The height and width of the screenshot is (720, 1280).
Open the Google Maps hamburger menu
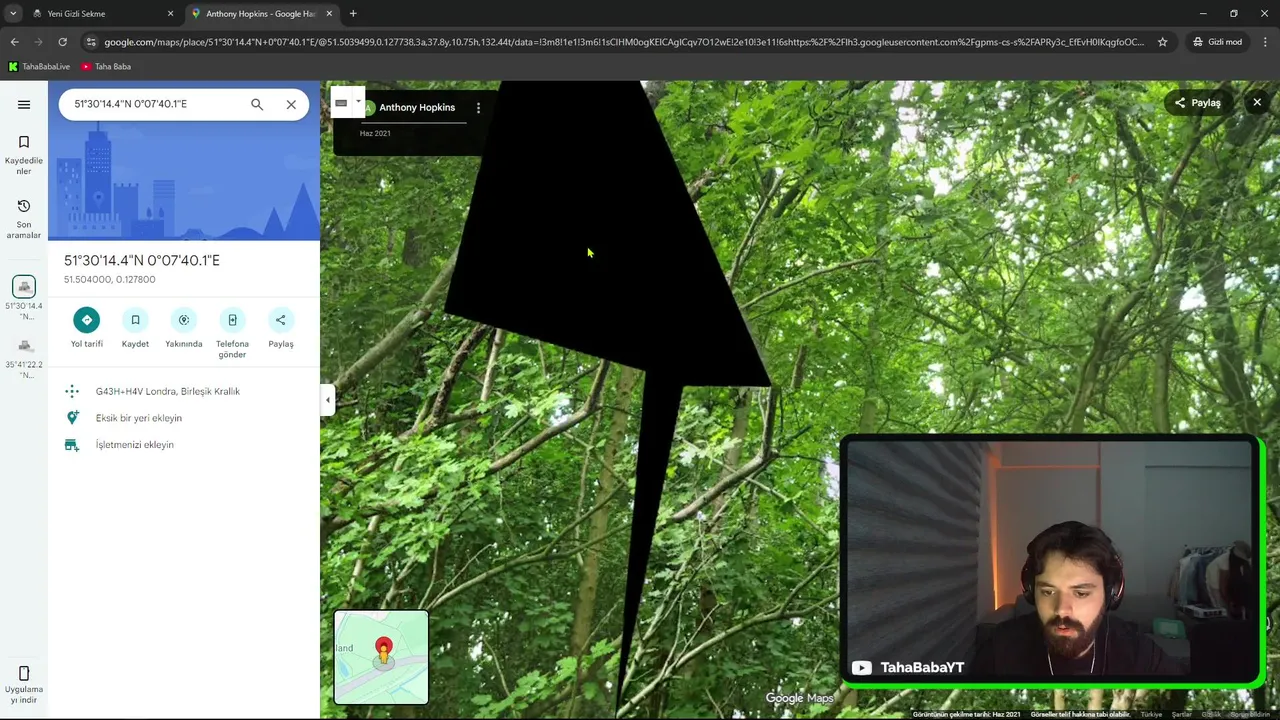tap(24, 104)
